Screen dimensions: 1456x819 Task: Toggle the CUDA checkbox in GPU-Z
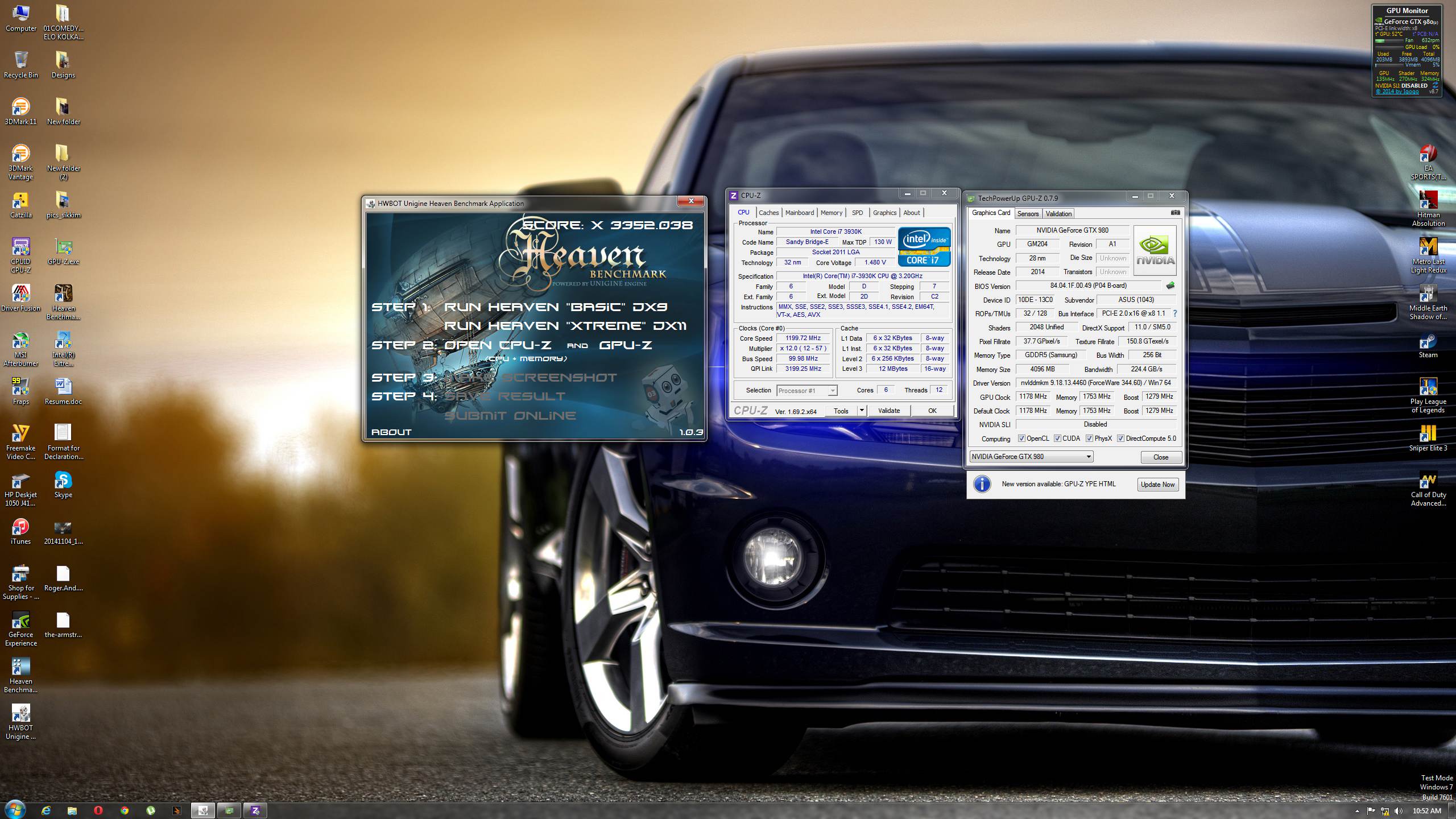point(1057,439)
